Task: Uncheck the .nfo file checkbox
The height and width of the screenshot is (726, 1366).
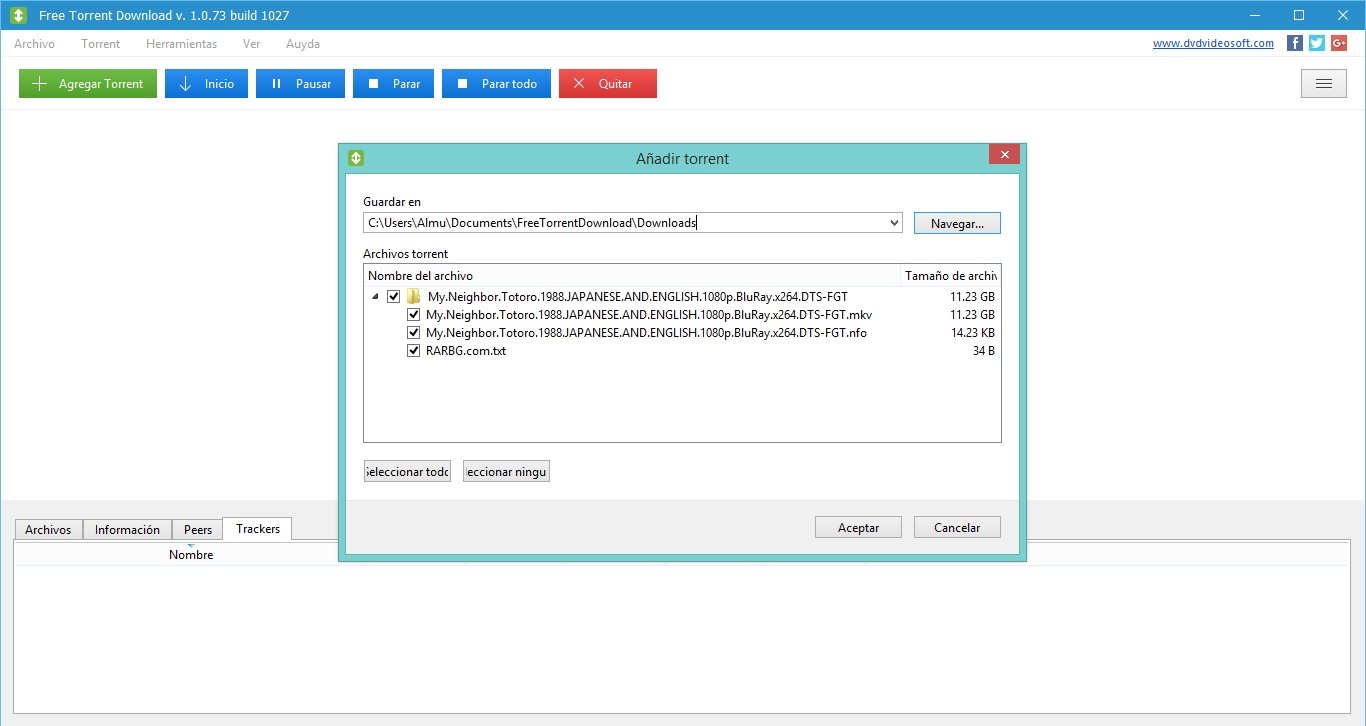Action: (413, 333)
